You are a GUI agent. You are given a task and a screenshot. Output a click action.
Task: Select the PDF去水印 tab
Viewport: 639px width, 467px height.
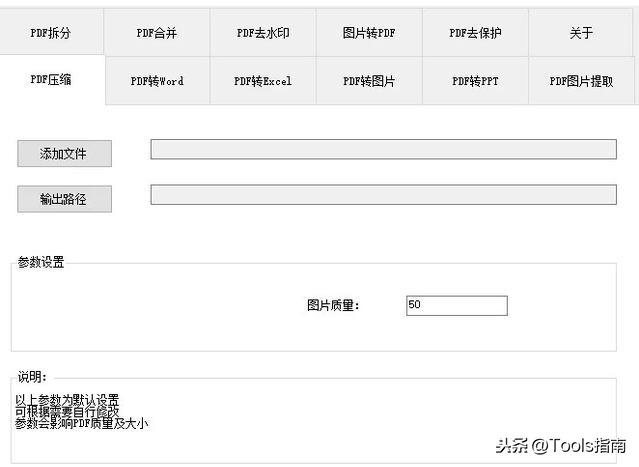tap(263, 33)
